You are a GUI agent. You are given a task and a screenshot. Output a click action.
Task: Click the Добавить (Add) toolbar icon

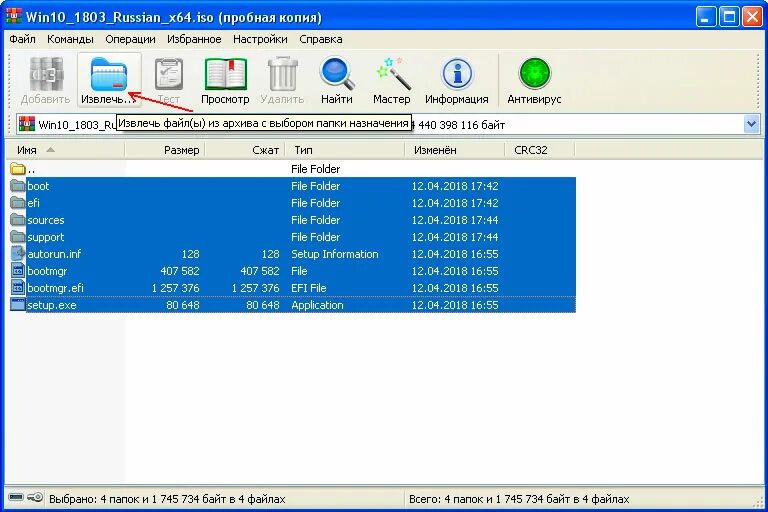[x=46, y=74]
